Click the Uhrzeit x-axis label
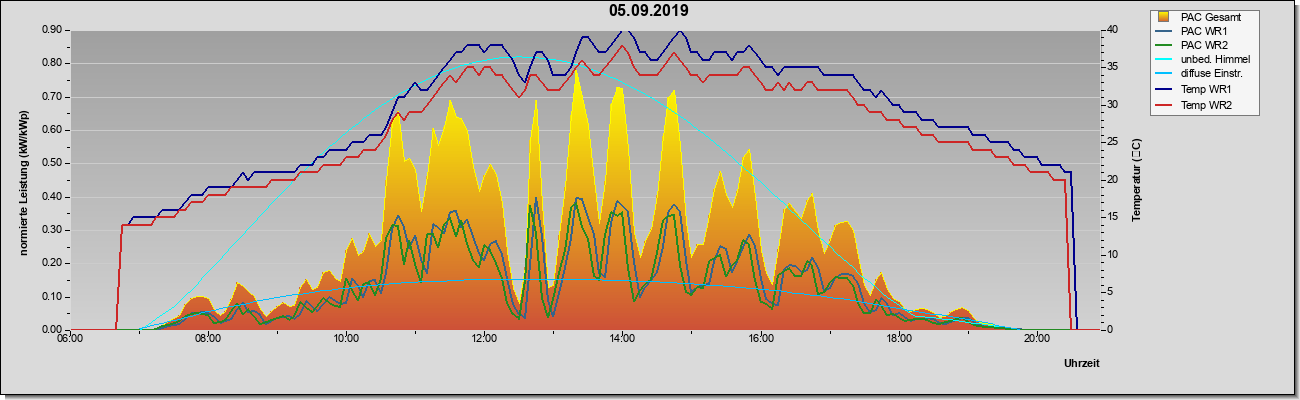This screenshot has width=1300, height=400. (1082, 364)
